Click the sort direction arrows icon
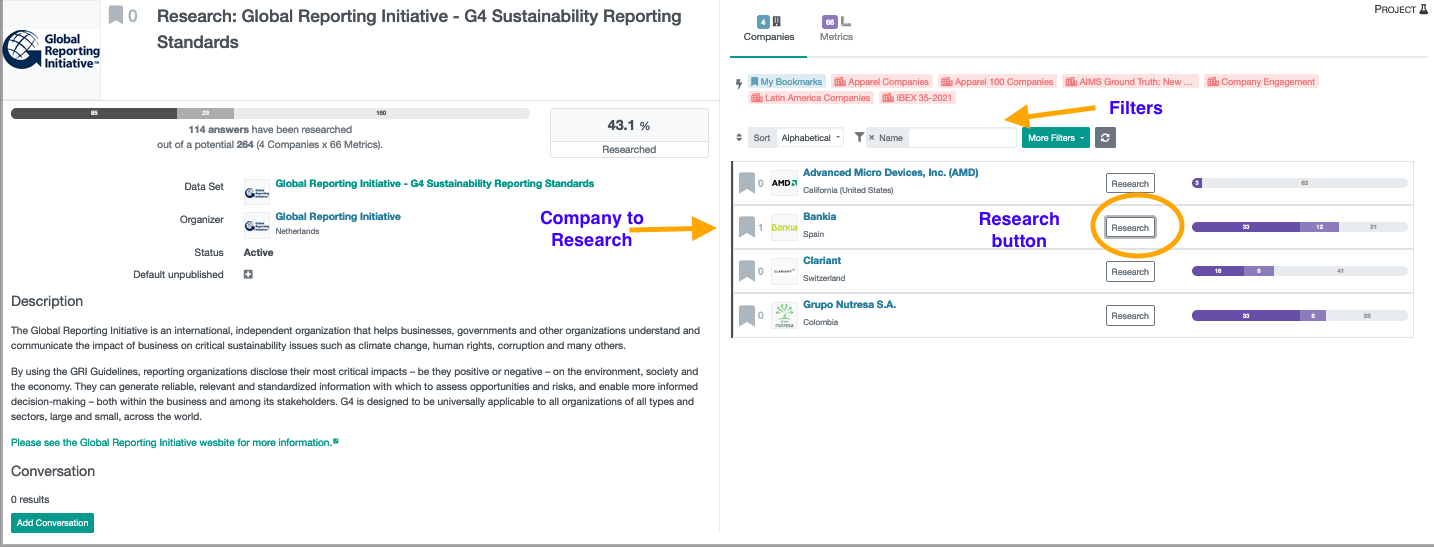 pos(739,138)
